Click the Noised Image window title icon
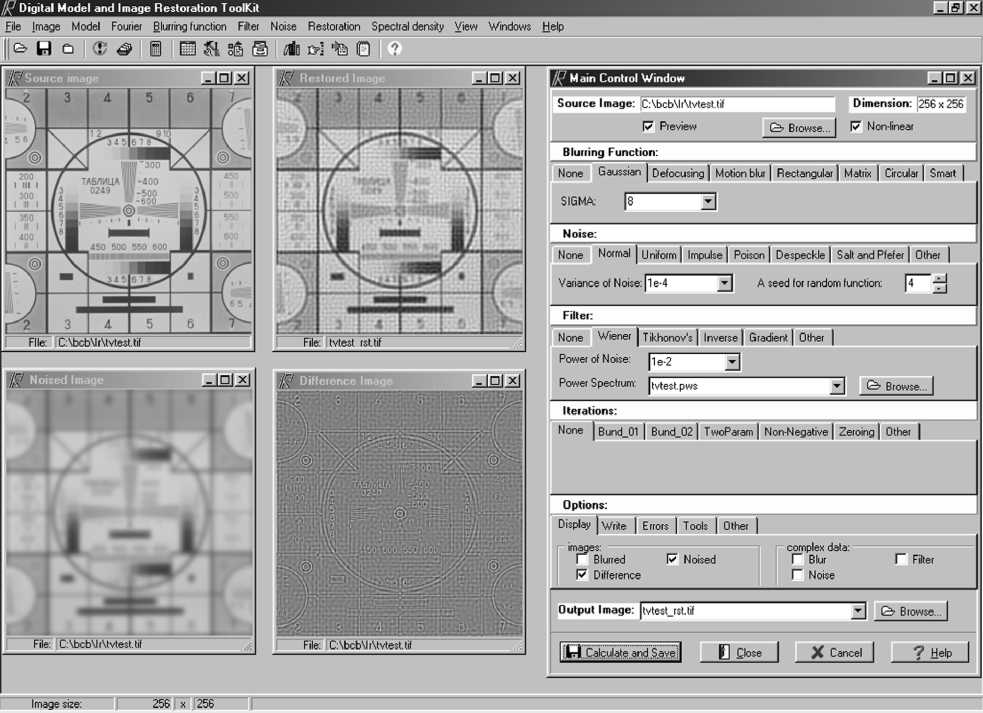 (x=16, y=379)
